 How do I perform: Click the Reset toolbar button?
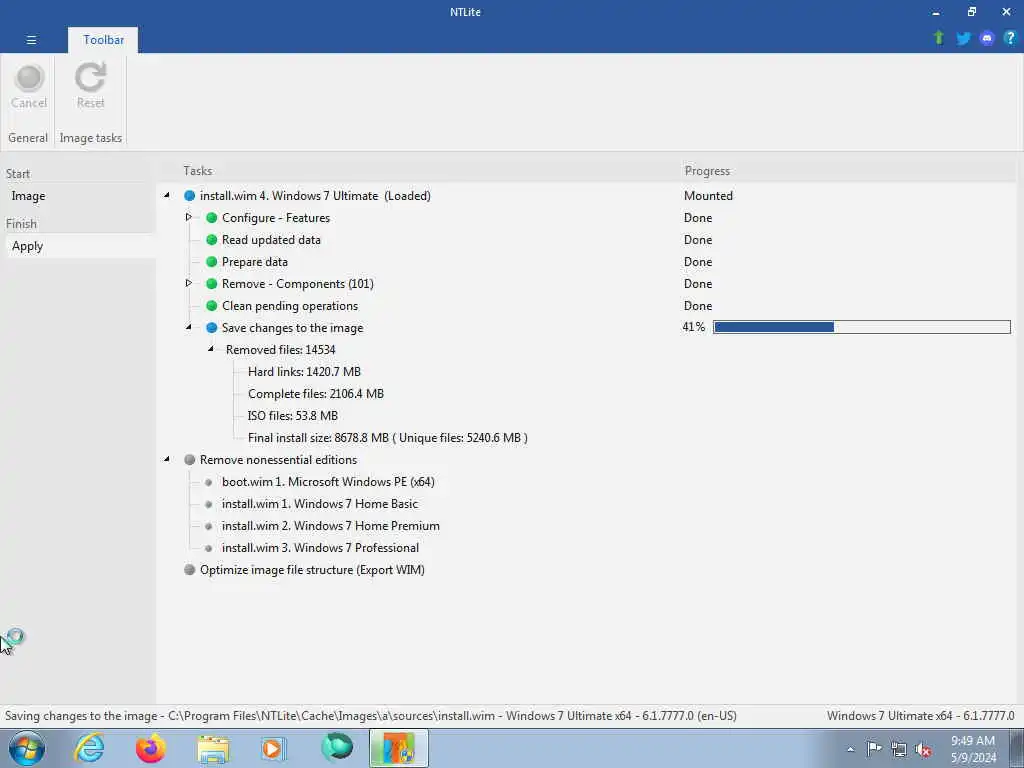tap(90, 87)
